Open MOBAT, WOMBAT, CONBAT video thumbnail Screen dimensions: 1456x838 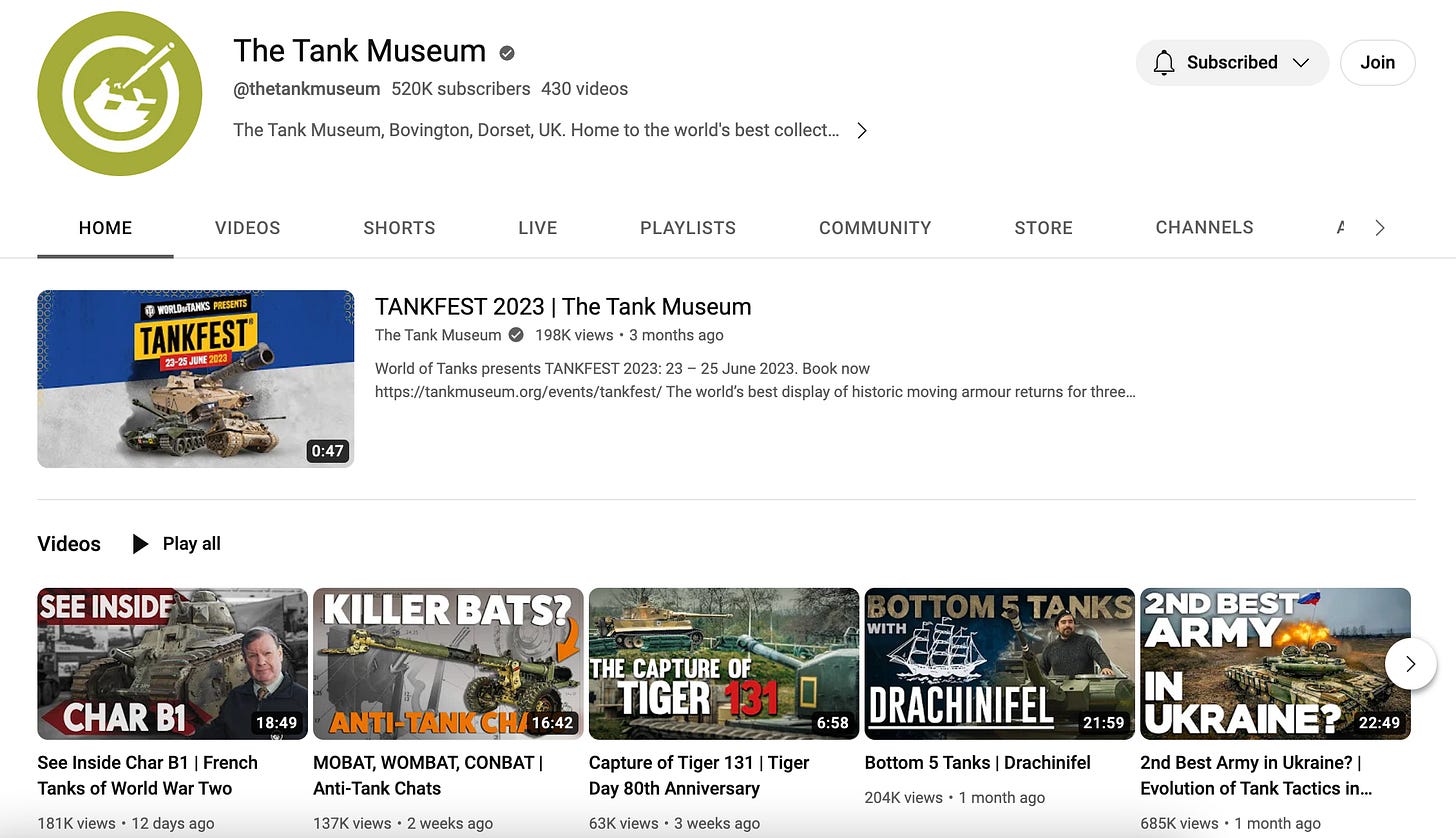click(448, 664)
